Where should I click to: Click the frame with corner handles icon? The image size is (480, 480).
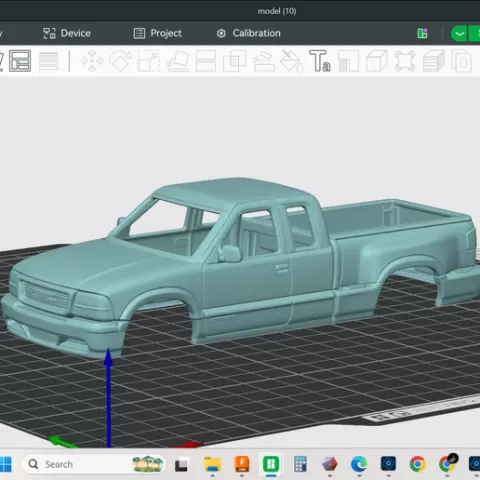click(405, 61)
